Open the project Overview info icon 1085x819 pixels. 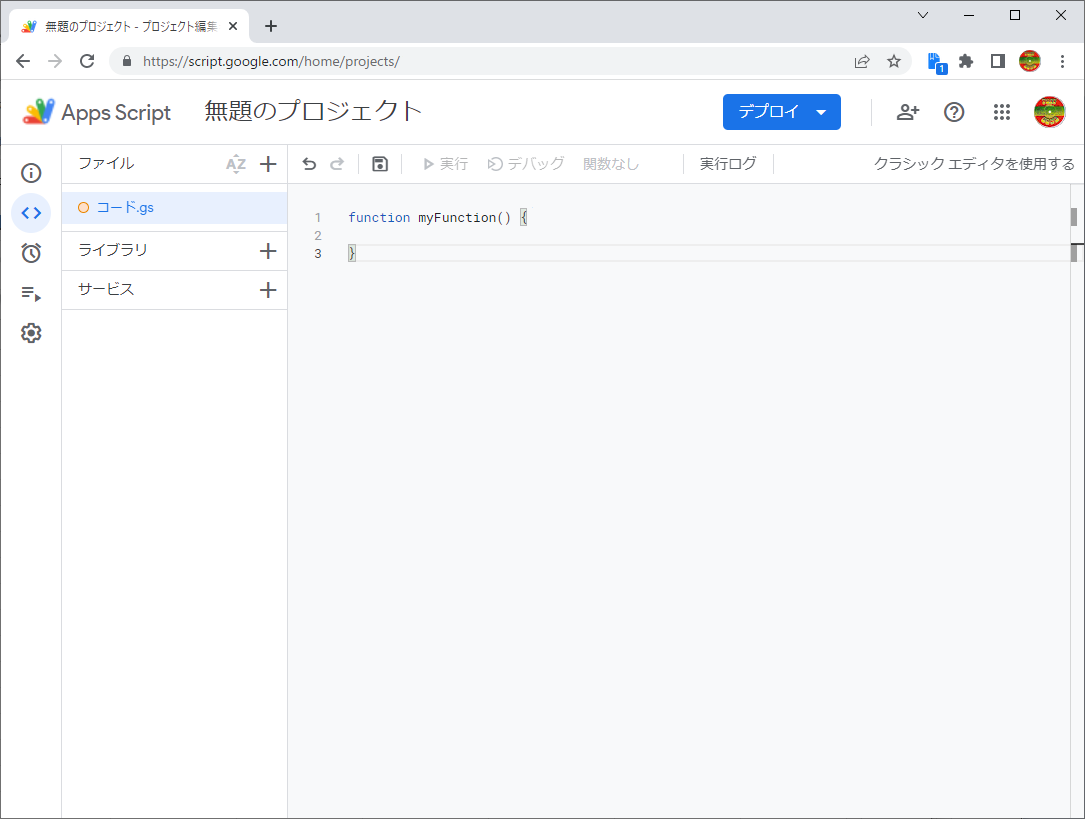[x=31, y=173]
